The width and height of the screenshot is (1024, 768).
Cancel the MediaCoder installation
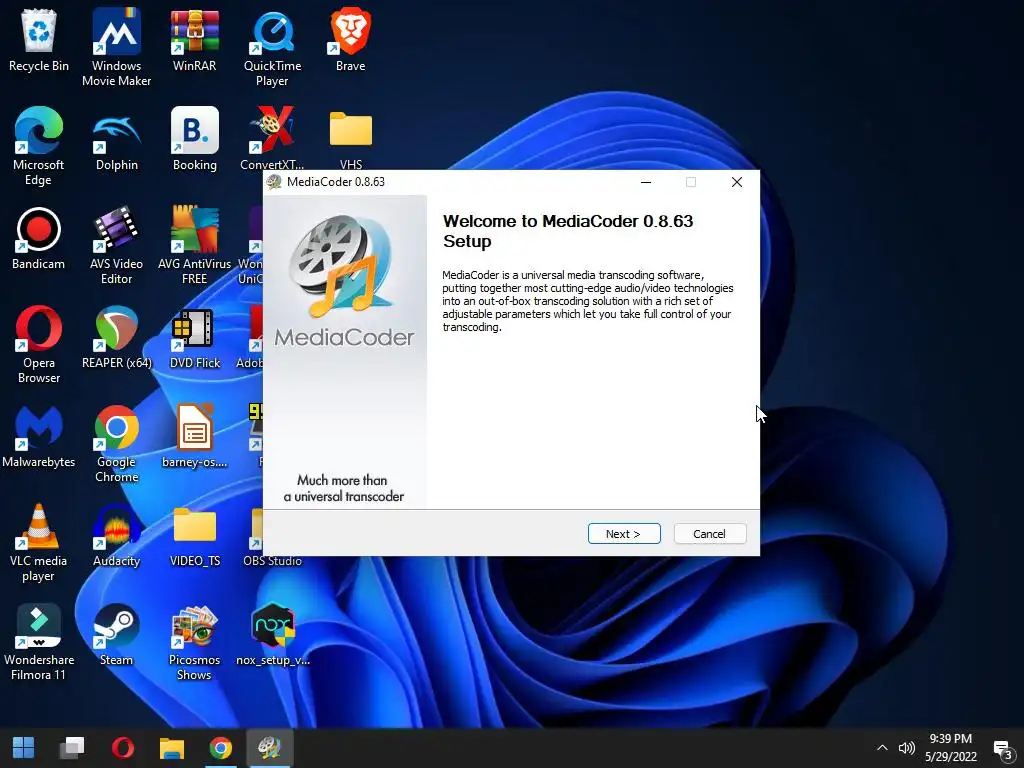pos(709,534)
